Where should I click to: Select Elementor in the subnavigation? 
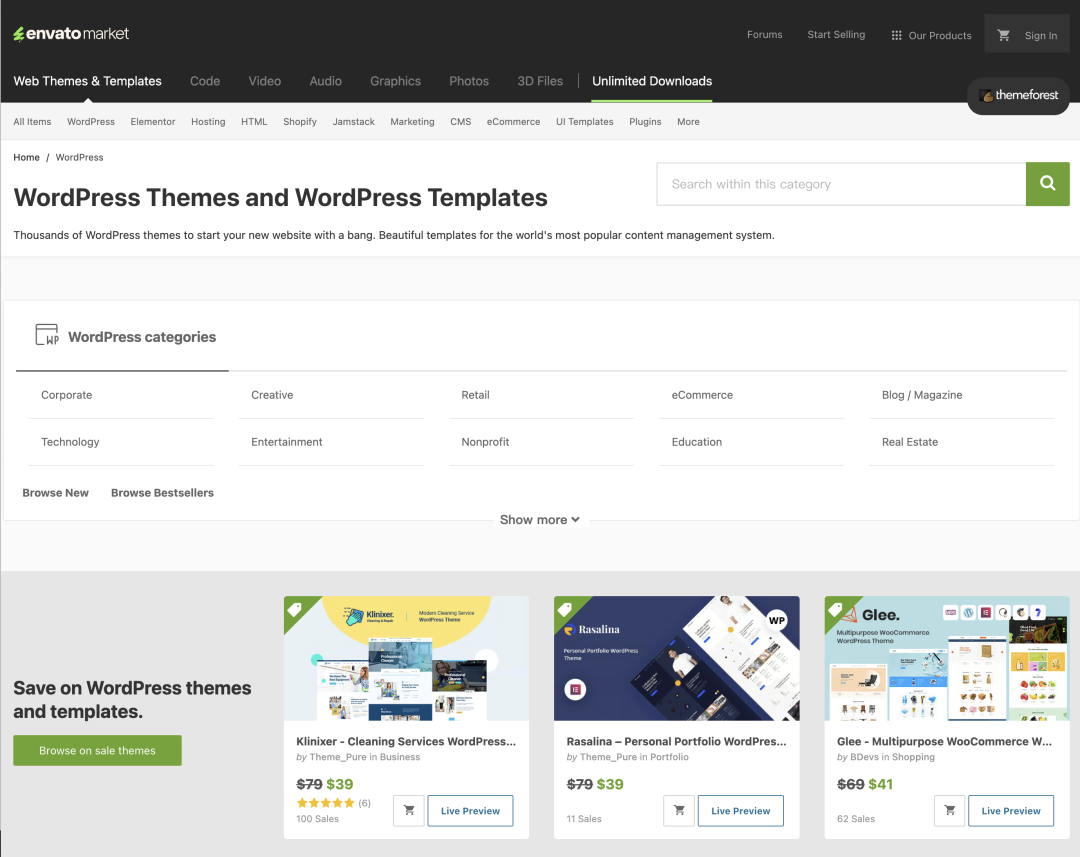(153, 122)
